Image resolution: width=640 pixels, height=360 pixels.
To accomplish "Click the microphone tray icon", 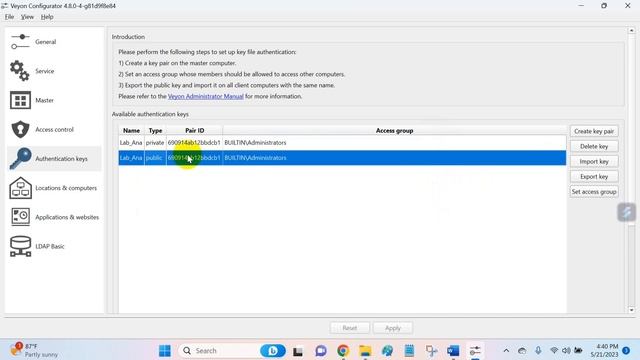I will (x=538, y=351).
